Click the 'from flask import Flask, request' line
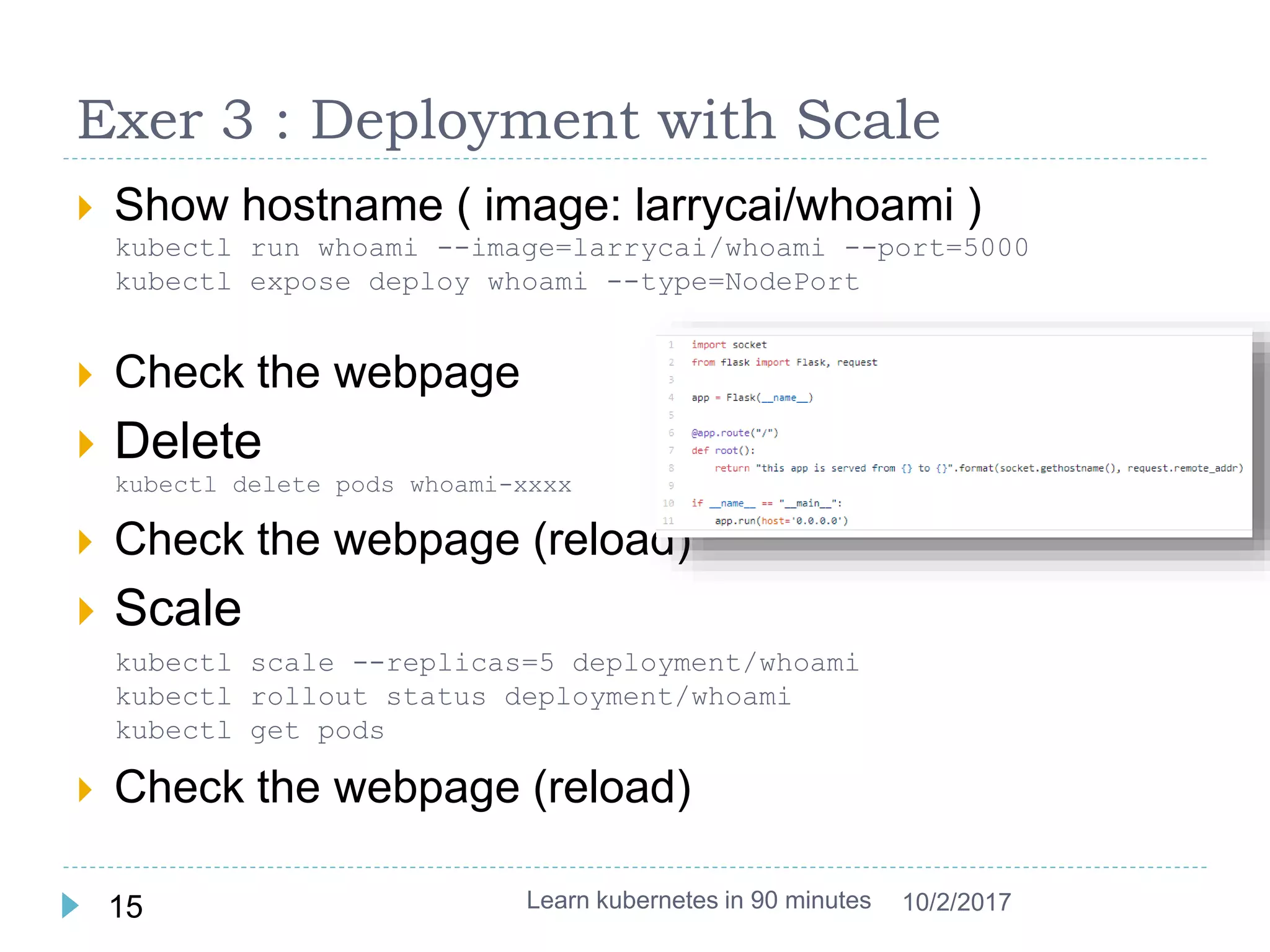Image resolution: width=1270 pixels, height=952 pixels. 784,362
